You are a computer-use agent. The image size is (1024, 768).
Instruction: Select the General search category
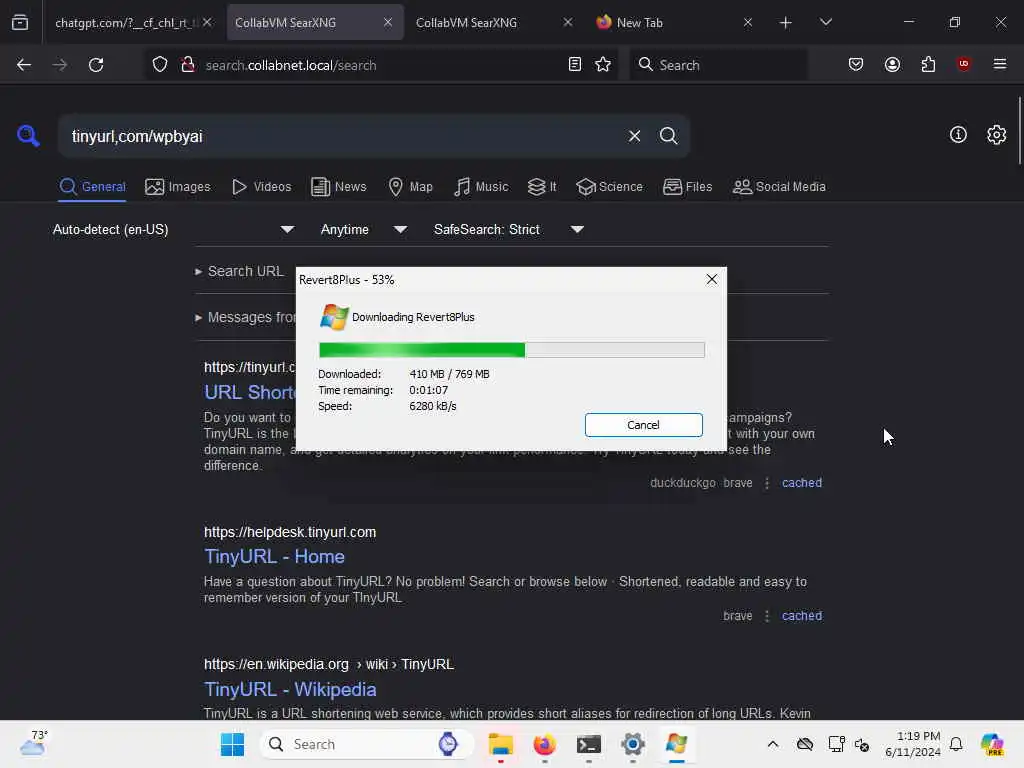pyautogui.click(x=92, y=187)
